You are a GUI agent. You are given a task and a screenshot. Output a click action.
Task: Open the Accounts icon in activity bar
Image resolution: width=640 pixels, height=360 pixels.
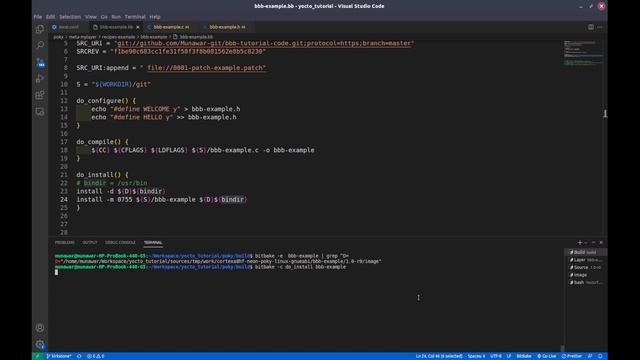coord(40,328)
